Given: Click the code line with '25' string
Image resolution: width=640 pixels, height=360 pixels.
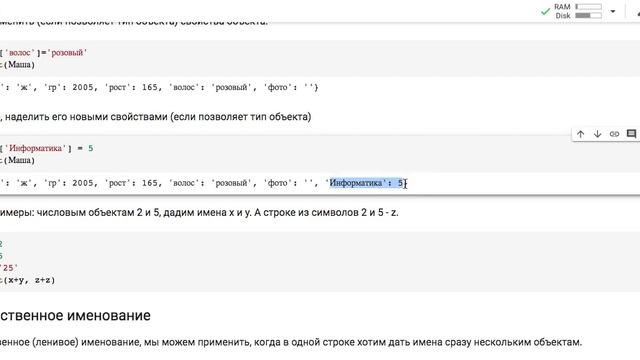Looking at the screenshot, I should click(x=9, y=268).
